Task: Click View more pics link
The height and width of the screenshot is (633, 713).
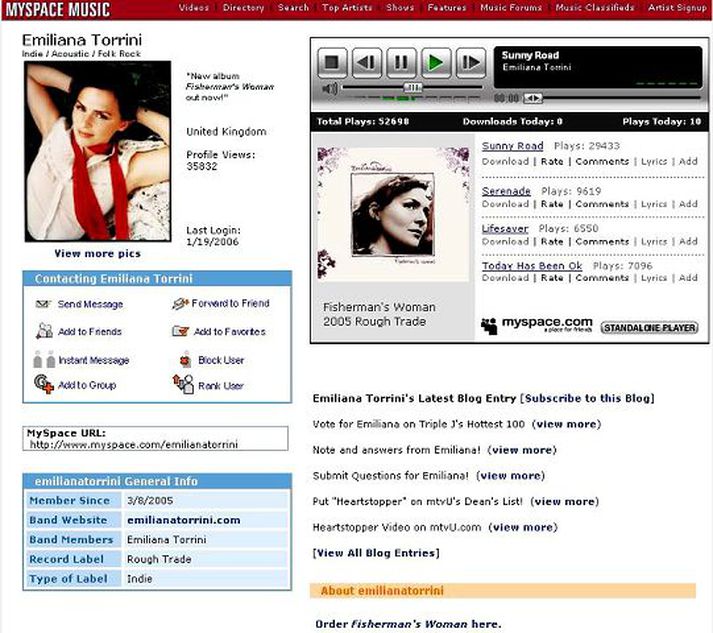Action: coord(97,253)
